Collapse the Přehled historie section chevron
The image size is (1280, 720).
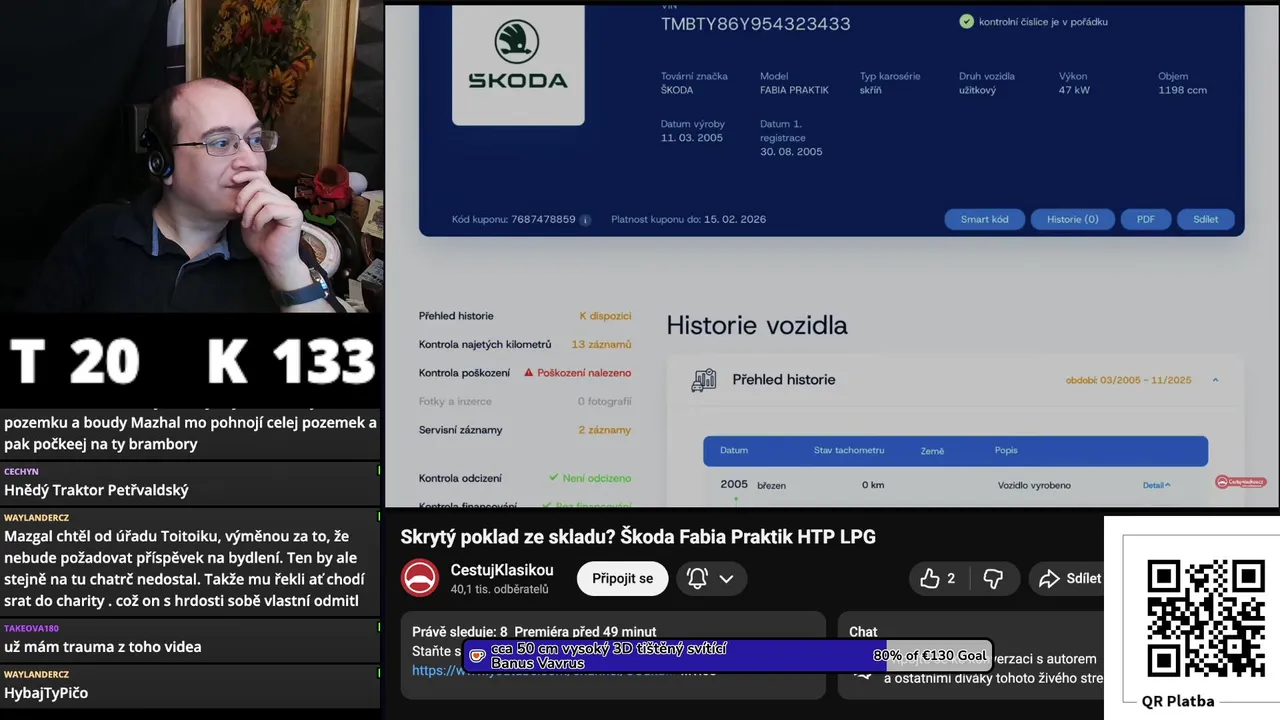pos(1215,380)
